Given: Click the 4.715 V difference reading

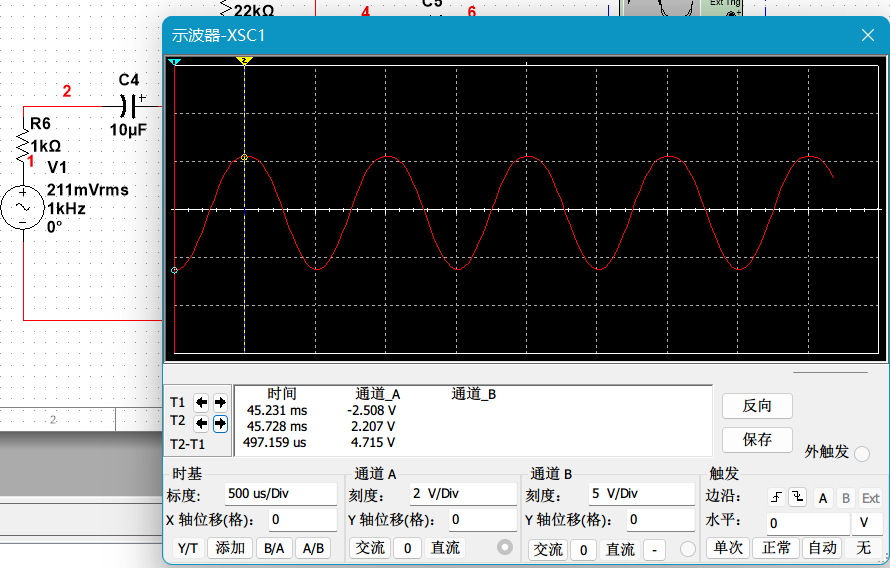Looking at the screenshot, I should (372, 443).
